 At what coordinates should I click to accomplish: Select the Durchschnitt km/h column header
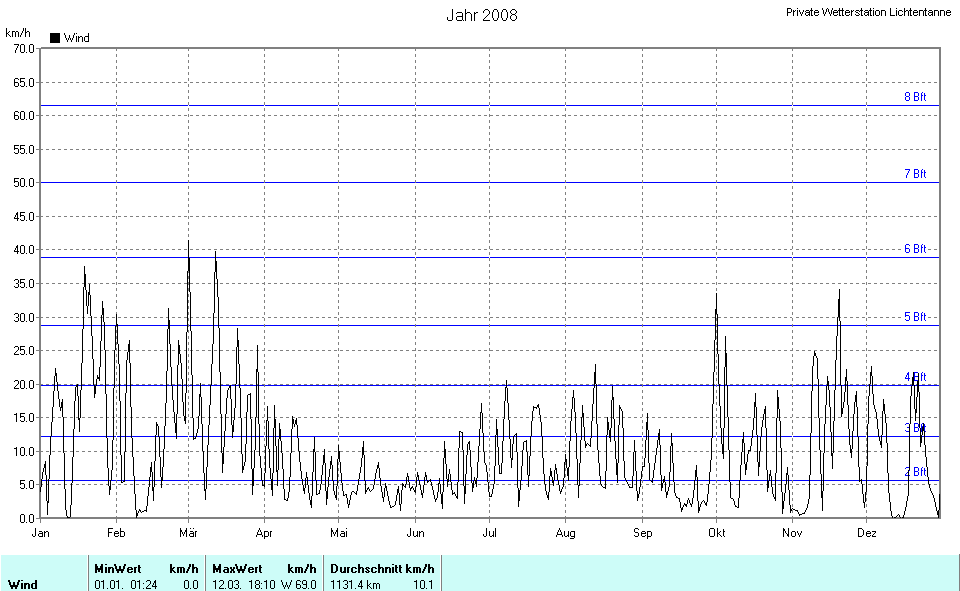click(381, 568)
